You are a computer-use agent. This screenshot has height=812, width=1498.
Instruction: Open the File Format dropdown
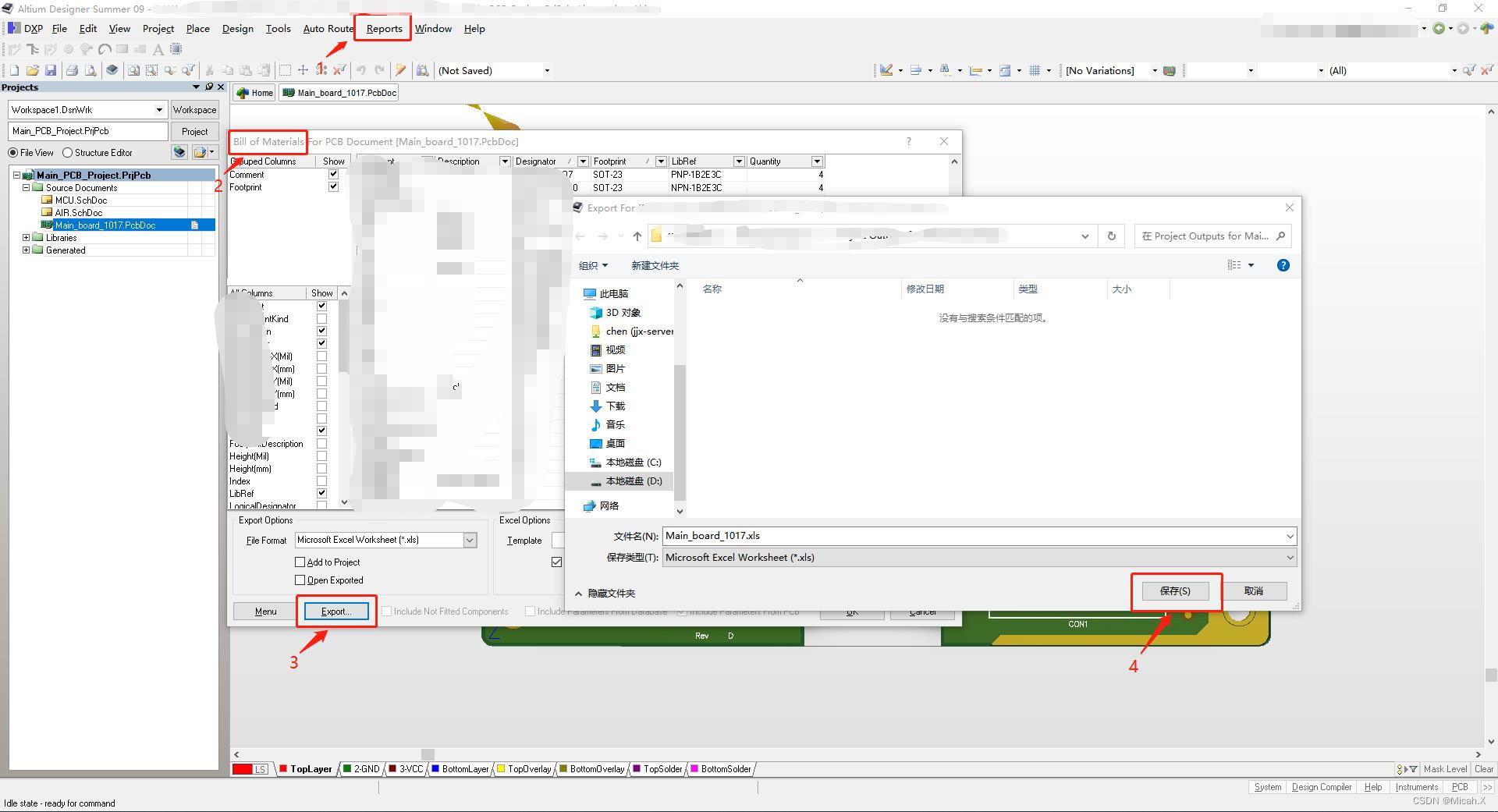click(x=469, y=539)
